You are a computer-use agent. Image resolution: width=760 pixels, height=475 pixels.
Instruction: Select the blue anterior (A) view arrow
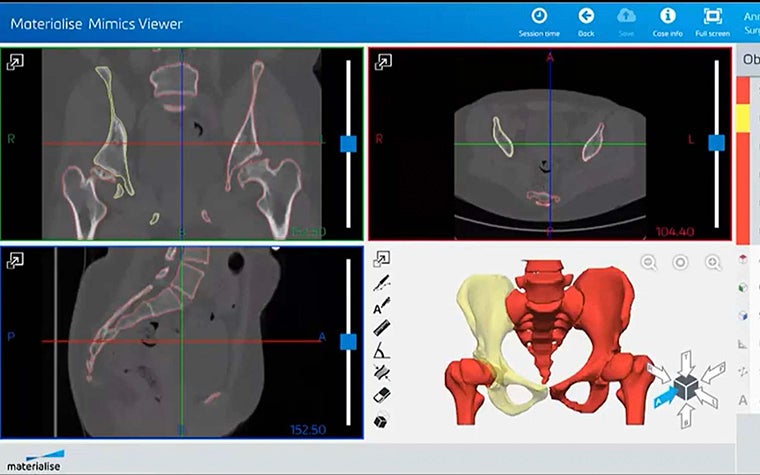pos(665,398)
